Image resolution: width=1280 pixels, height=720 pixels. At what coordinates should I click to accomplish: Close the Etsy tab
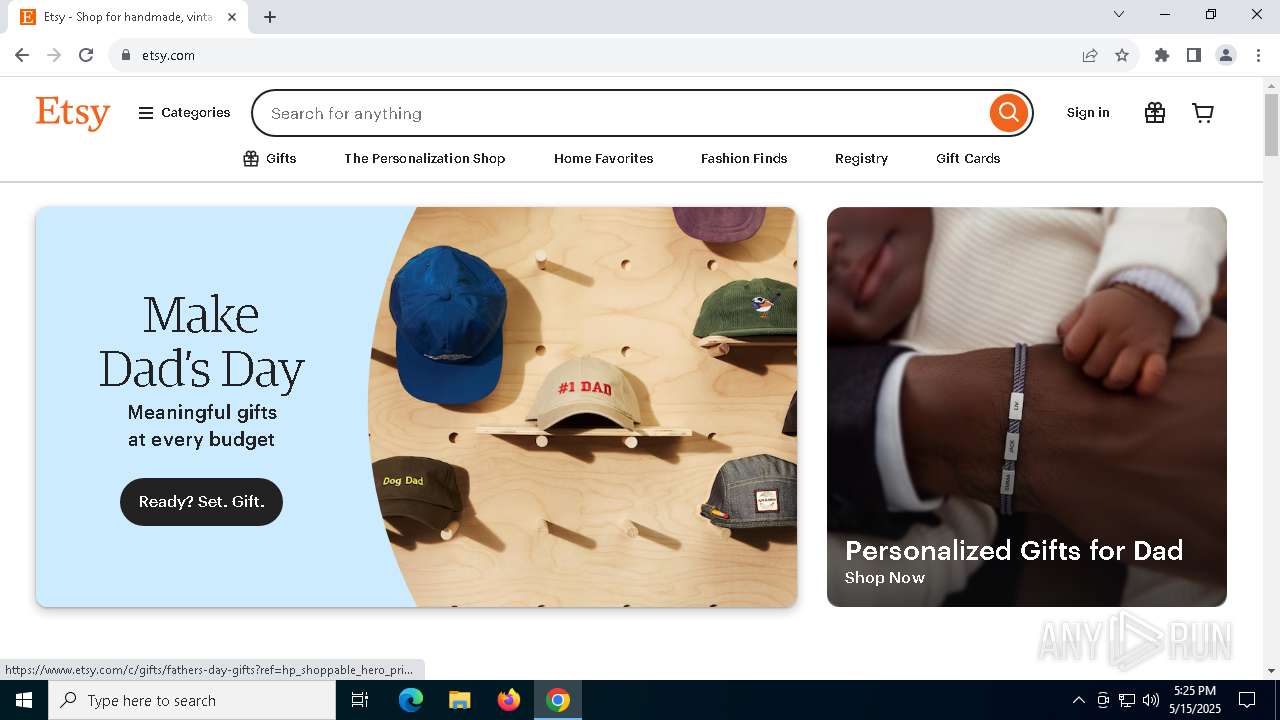coord(232,17)
